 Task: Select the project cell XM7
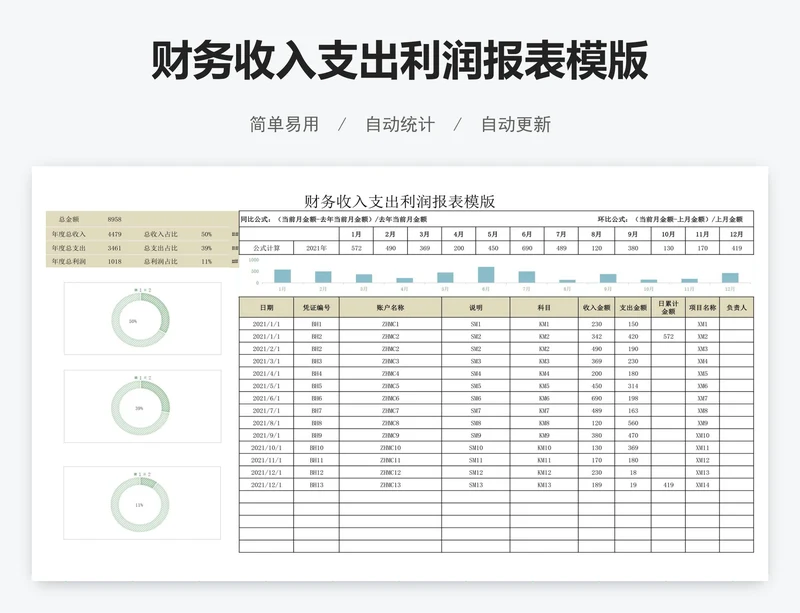coord(703,398)
